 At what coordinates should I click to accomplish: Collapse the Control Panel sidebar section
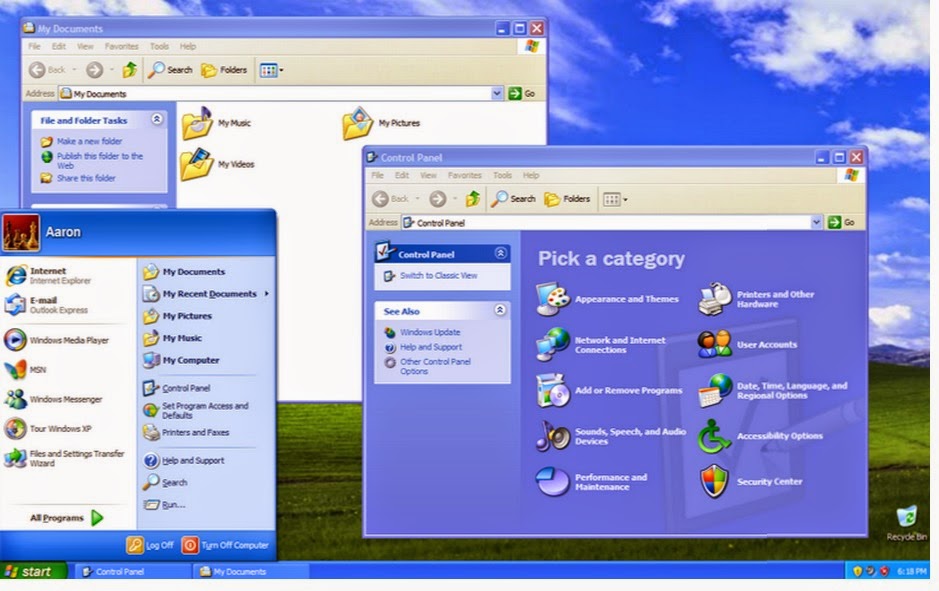coord(501,253)
